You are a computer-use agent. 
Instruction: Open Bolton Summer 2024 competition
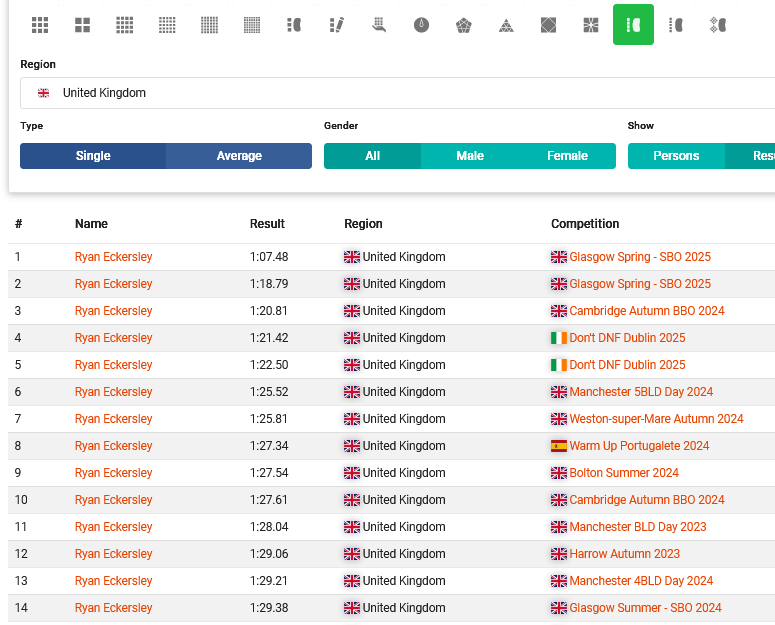(624, 473)
